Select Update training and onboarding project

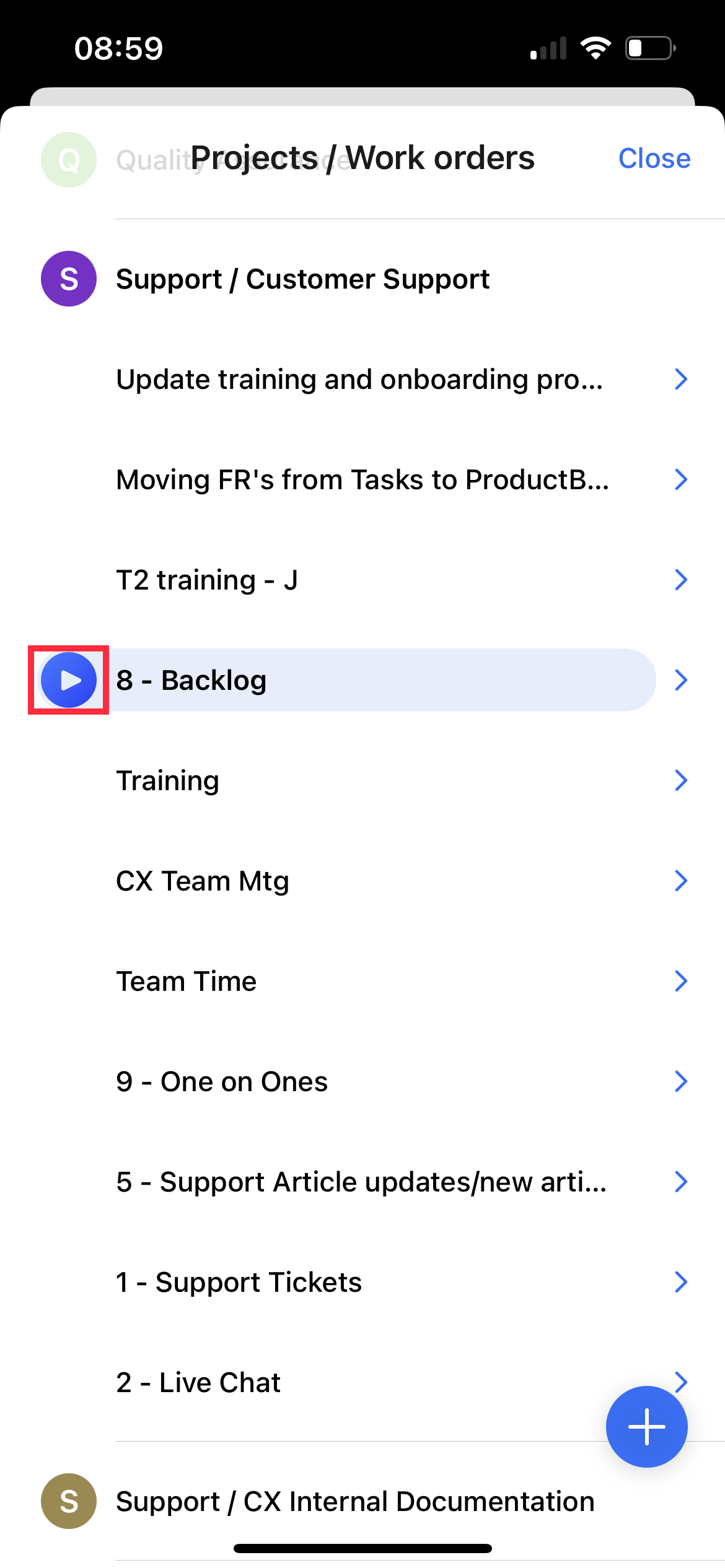(359, 379)
